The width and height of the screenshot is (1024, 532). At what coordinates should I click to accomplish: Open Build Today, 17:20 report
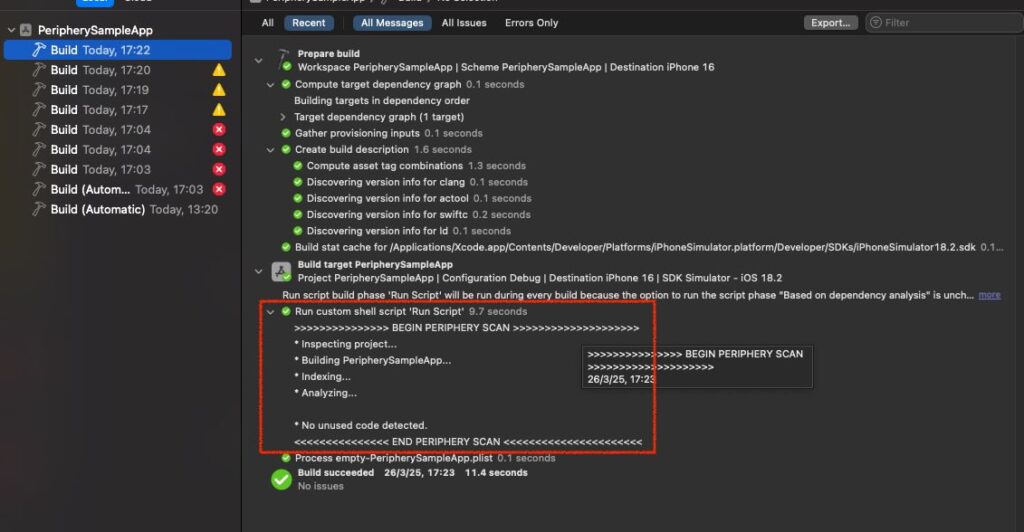pos(118,70)
